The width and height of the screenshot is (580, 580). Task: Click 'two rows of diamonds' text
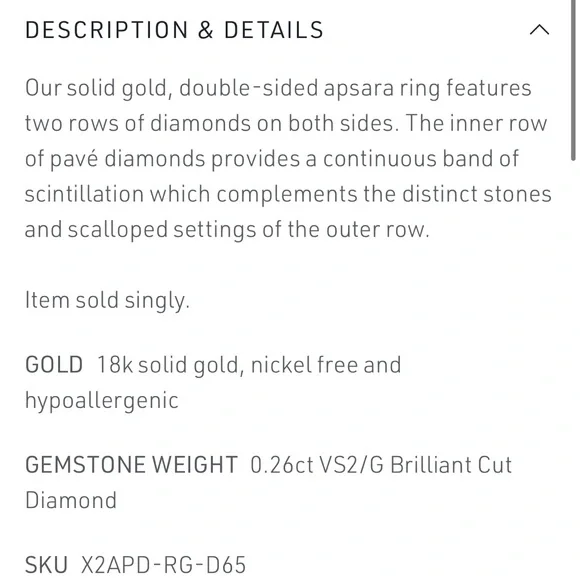click(138, 123)
